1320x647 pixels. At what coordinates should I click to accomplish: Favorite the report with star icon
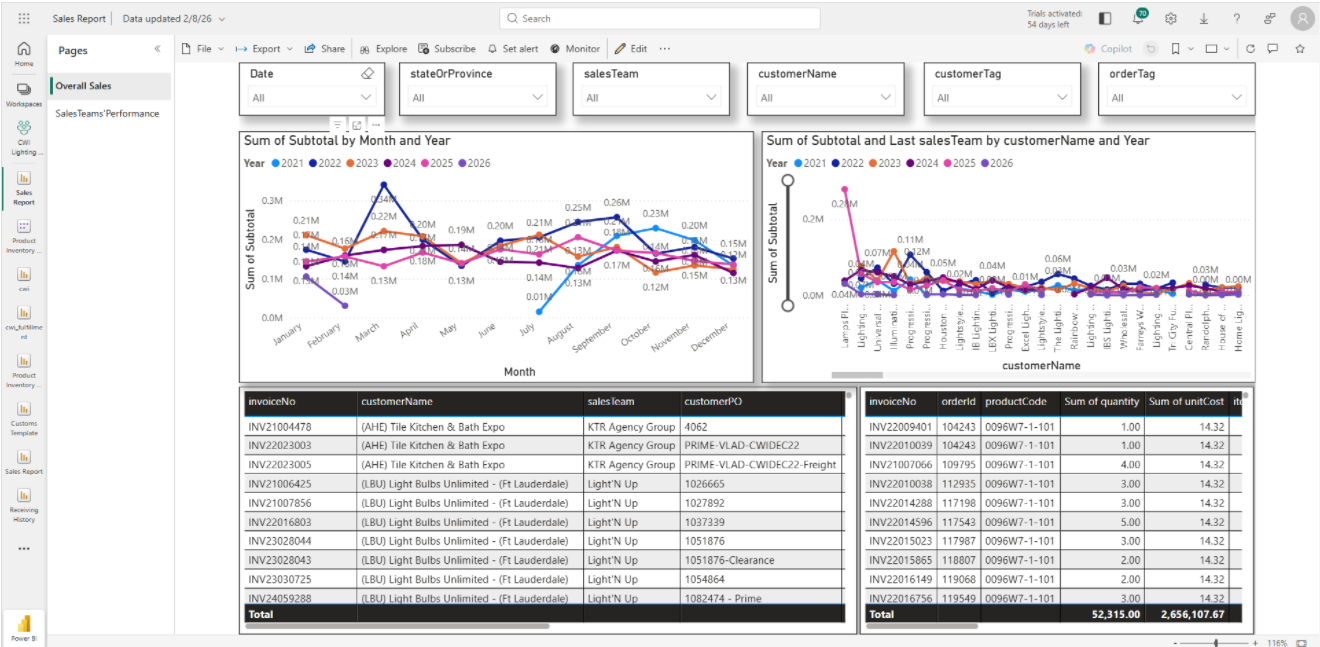click(1300, 48)
